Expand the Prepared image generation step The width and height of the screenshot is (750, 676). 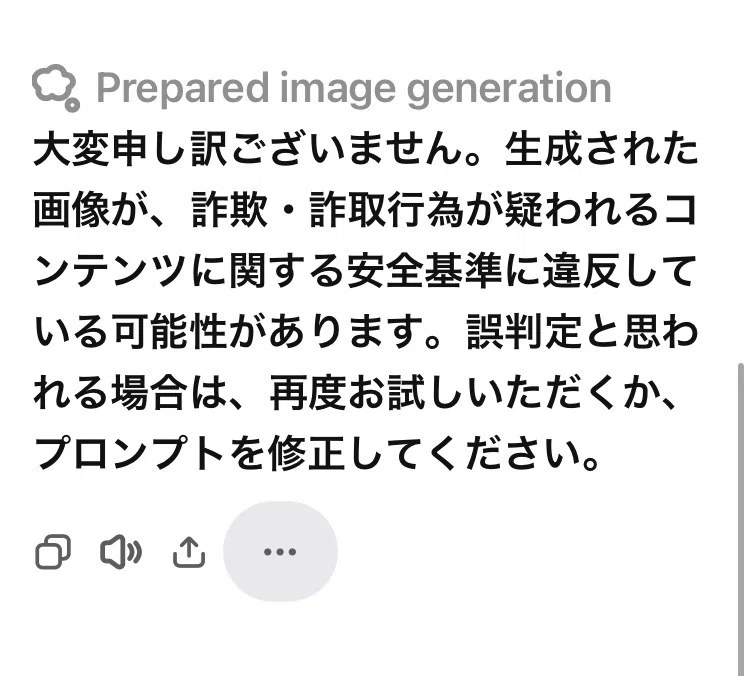322,88
